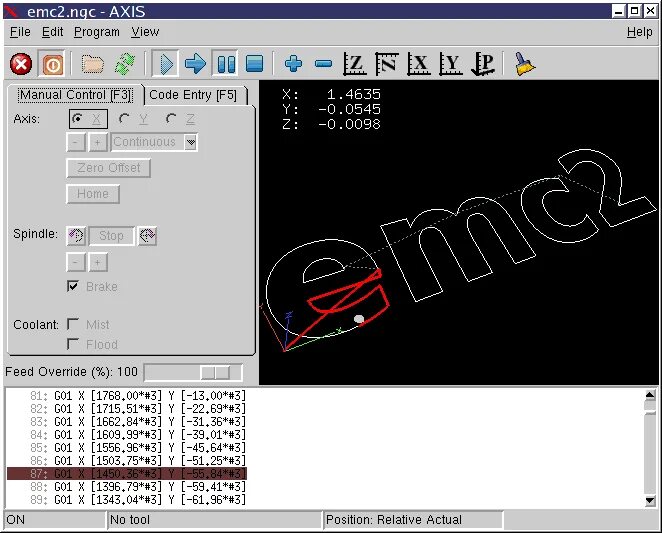Jog axis negative with minus button
Screen dimensions: 662x533
click(76, 142)
